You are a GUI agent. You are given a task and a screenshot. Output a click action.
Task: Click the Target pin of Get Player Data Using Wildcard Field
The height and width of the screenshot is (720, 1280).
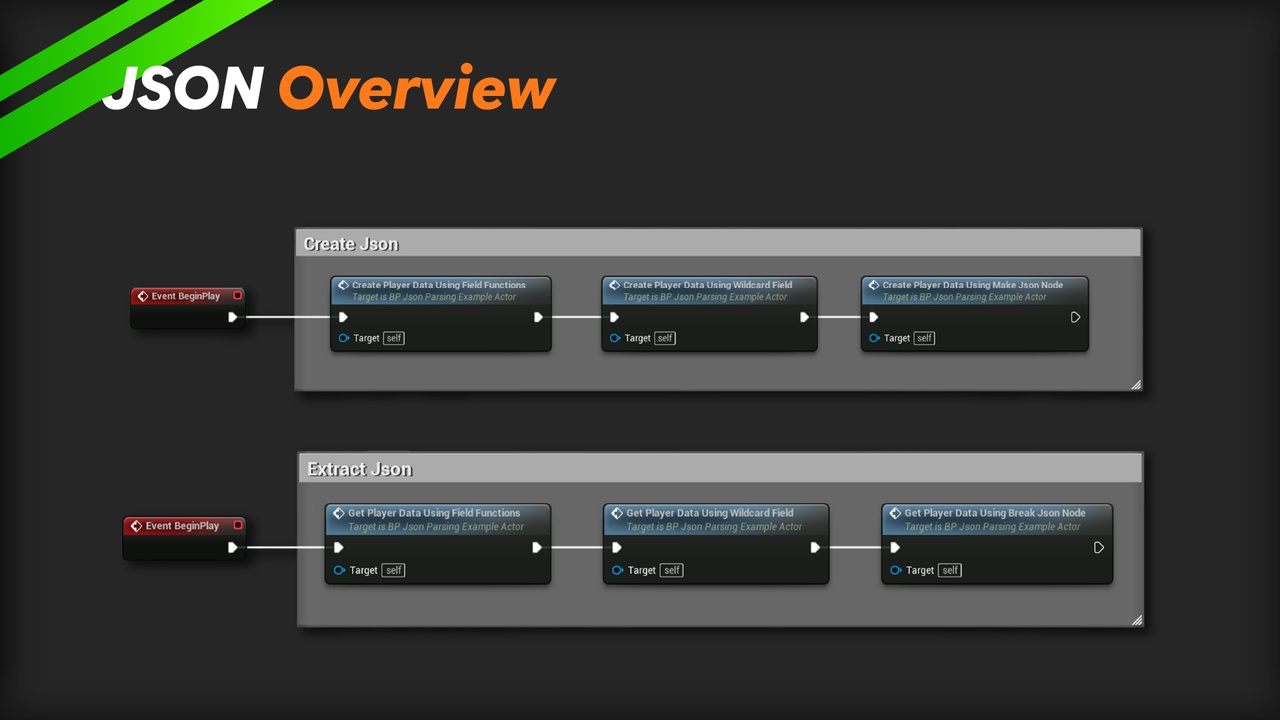click(x=617, y=570)
